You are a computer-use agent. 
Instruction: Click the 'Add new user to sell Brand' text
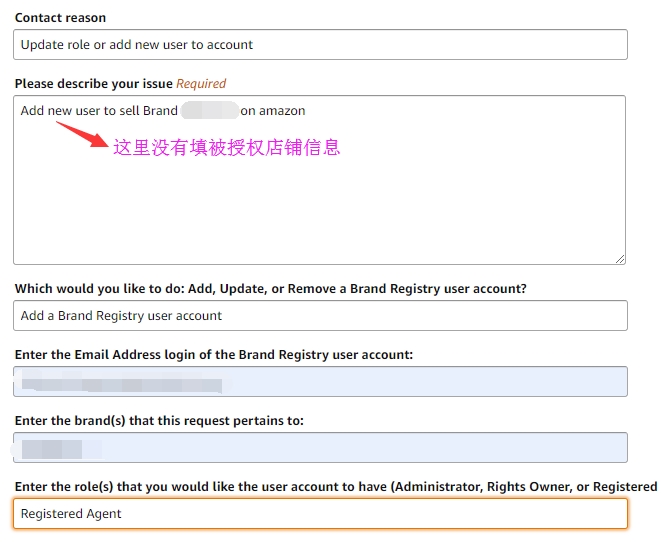click(x=98, y=111)
